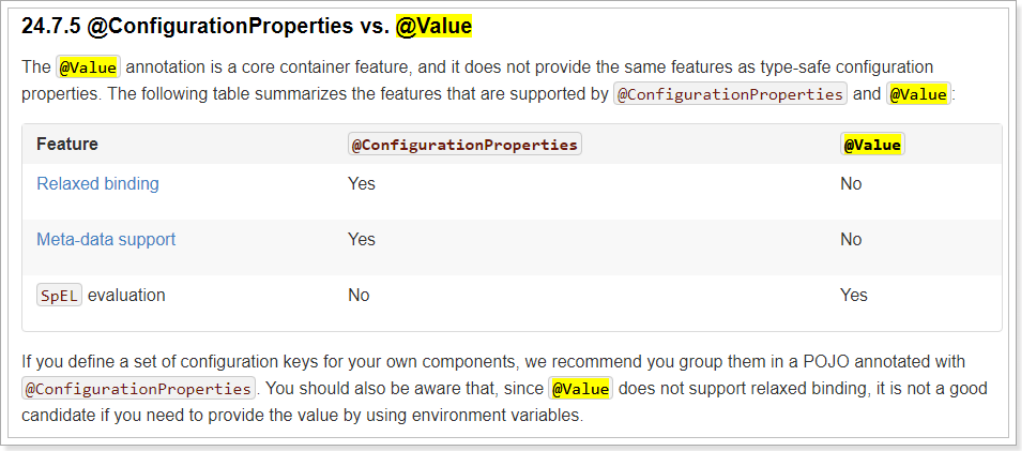
Task: Click the section heading 24.7.5
Action: [x=246, y=27]
